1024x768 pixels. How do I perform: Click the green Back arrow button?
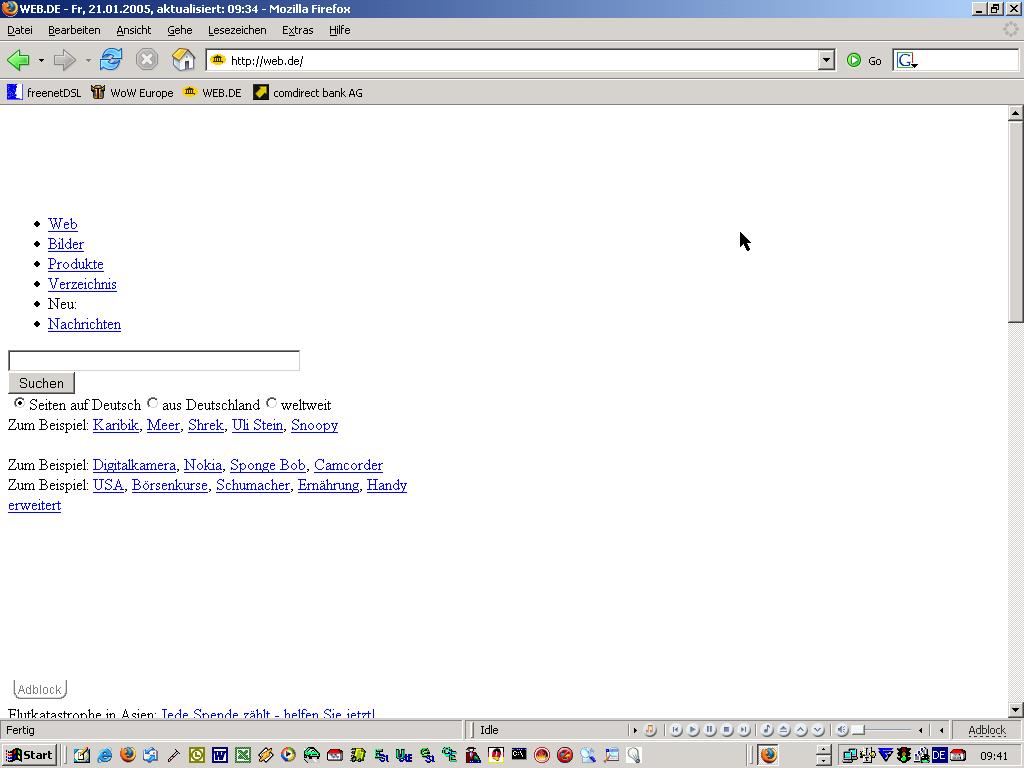pos(18,61)
